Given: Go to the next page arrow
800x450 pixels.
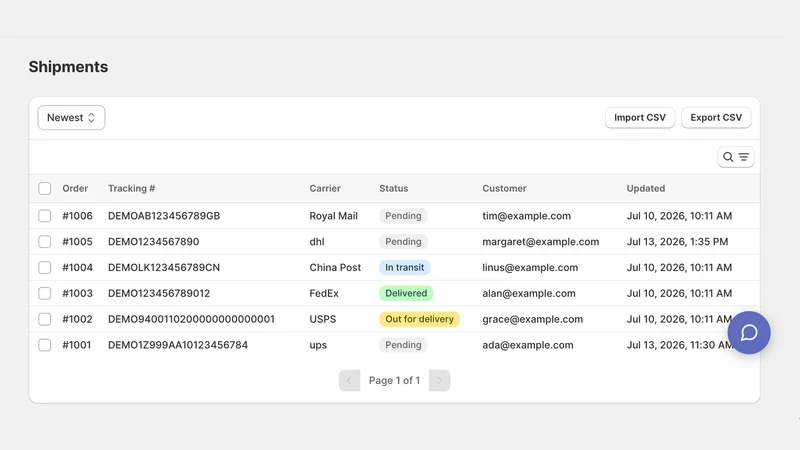Looking at the screenshot, I should click(439, 381).
